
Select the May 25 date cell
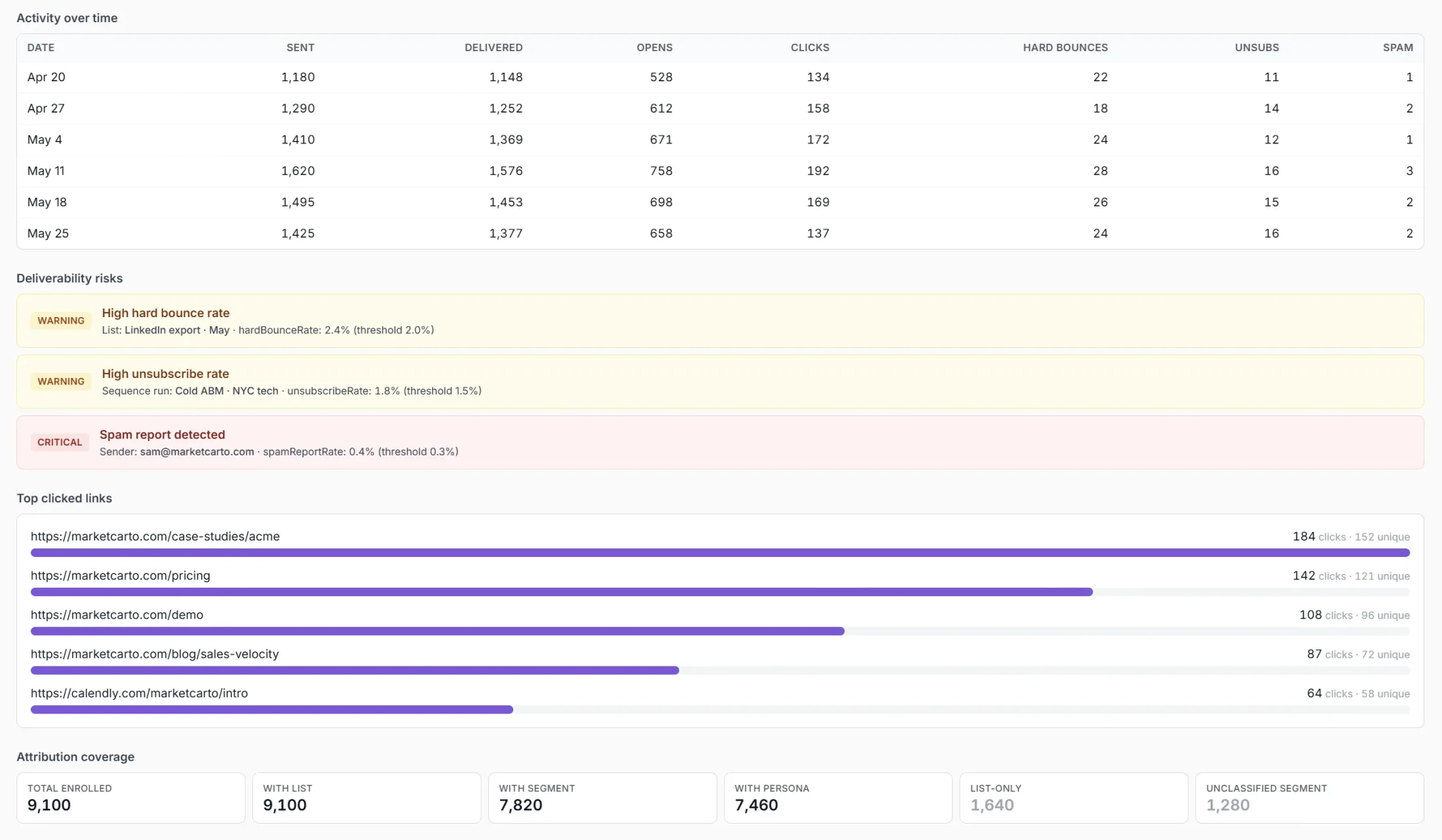coord(48,234)
